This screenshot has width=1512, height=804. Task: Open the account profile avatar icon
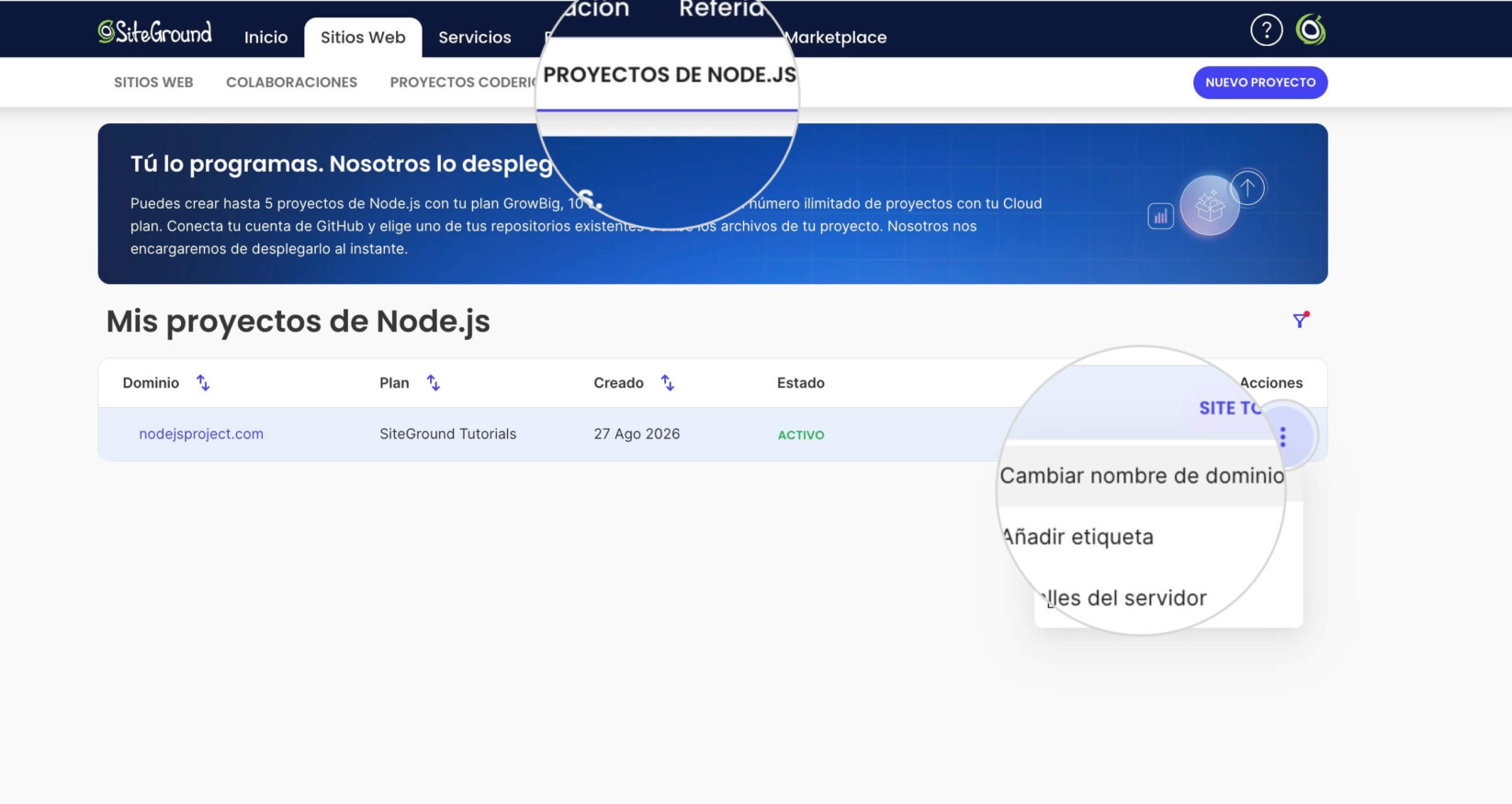[x=1311, y=30]
